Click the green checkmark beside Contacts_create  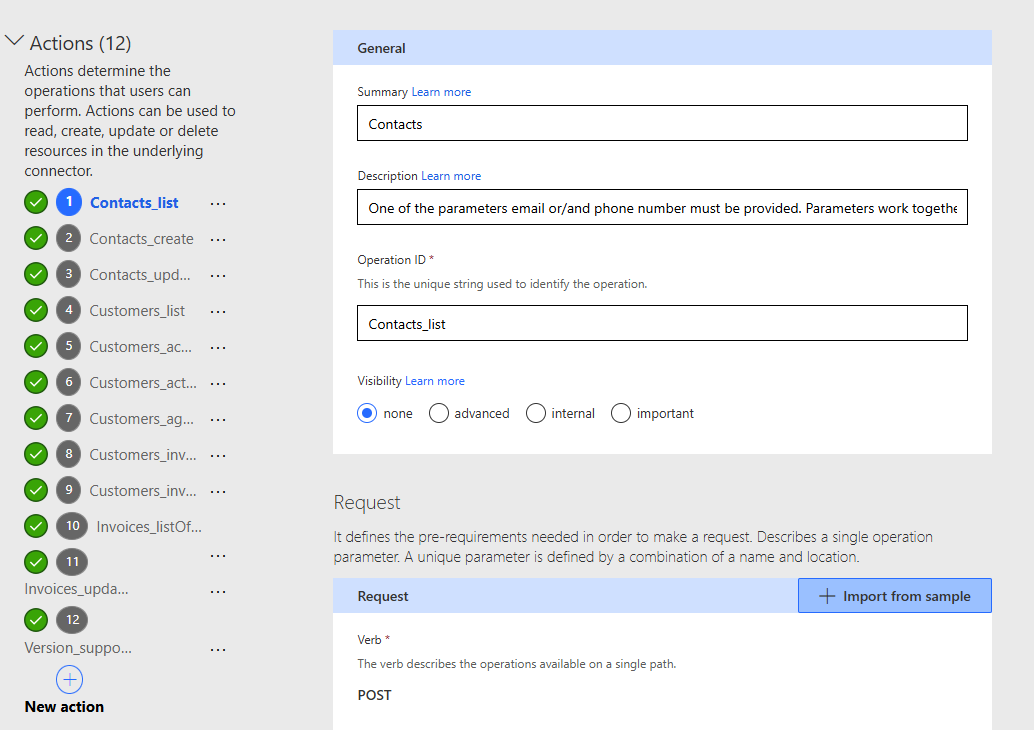tap(35, 238)
